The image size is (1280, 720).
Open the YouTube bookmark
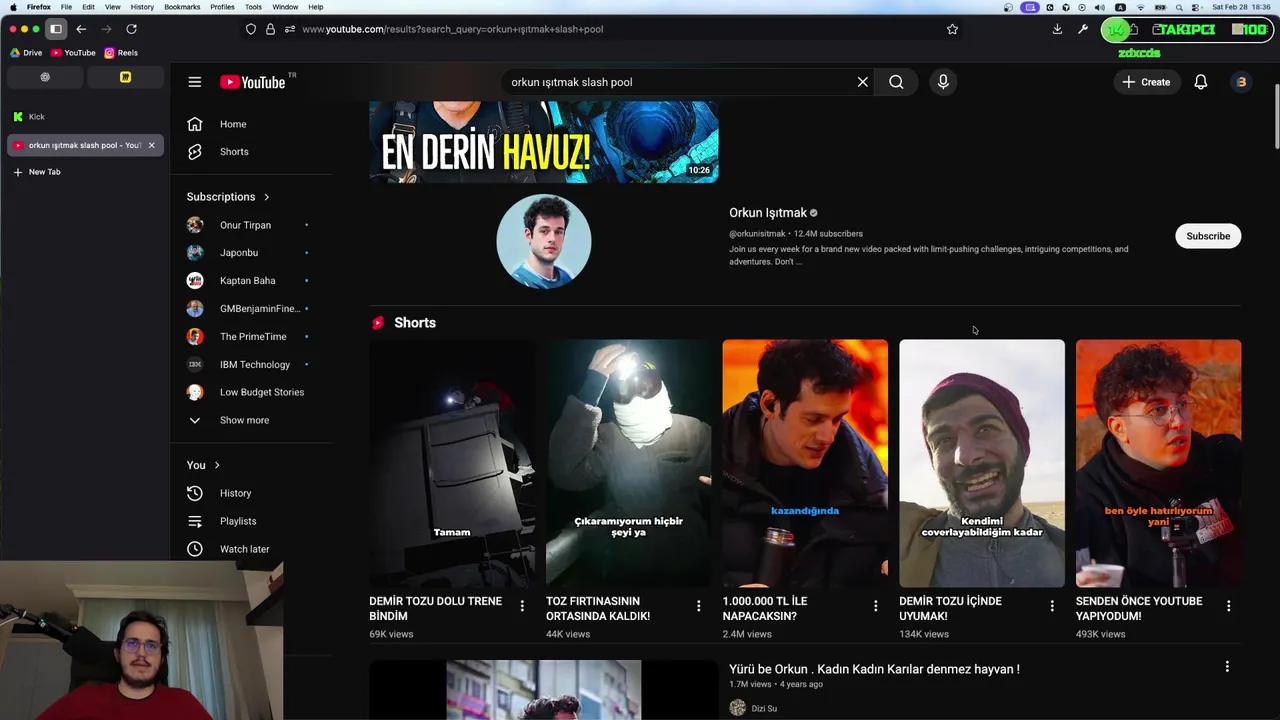click(x=73, y=53)
